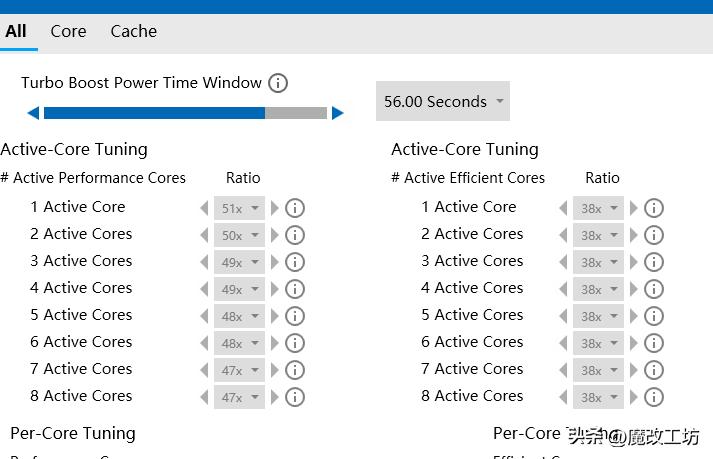
Task: Increase Turbo Boost time window with right arrow
Action: (338, 113)
